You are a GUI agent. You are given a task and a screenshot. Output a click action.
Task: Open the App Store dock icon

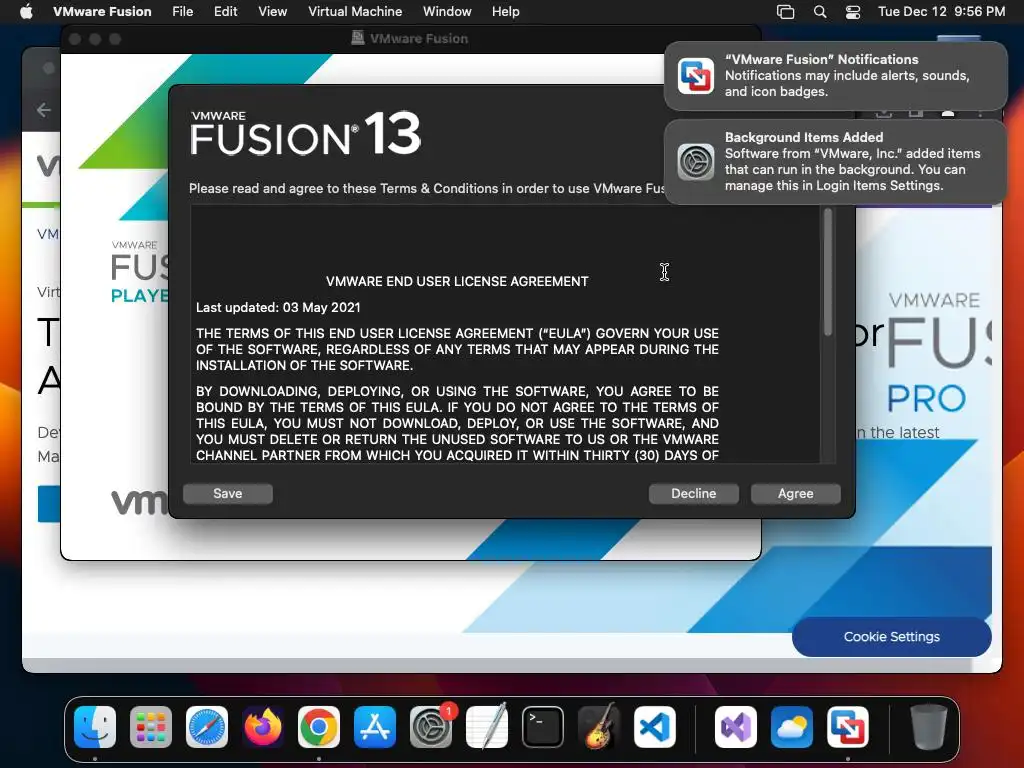(x=375, y=727)
